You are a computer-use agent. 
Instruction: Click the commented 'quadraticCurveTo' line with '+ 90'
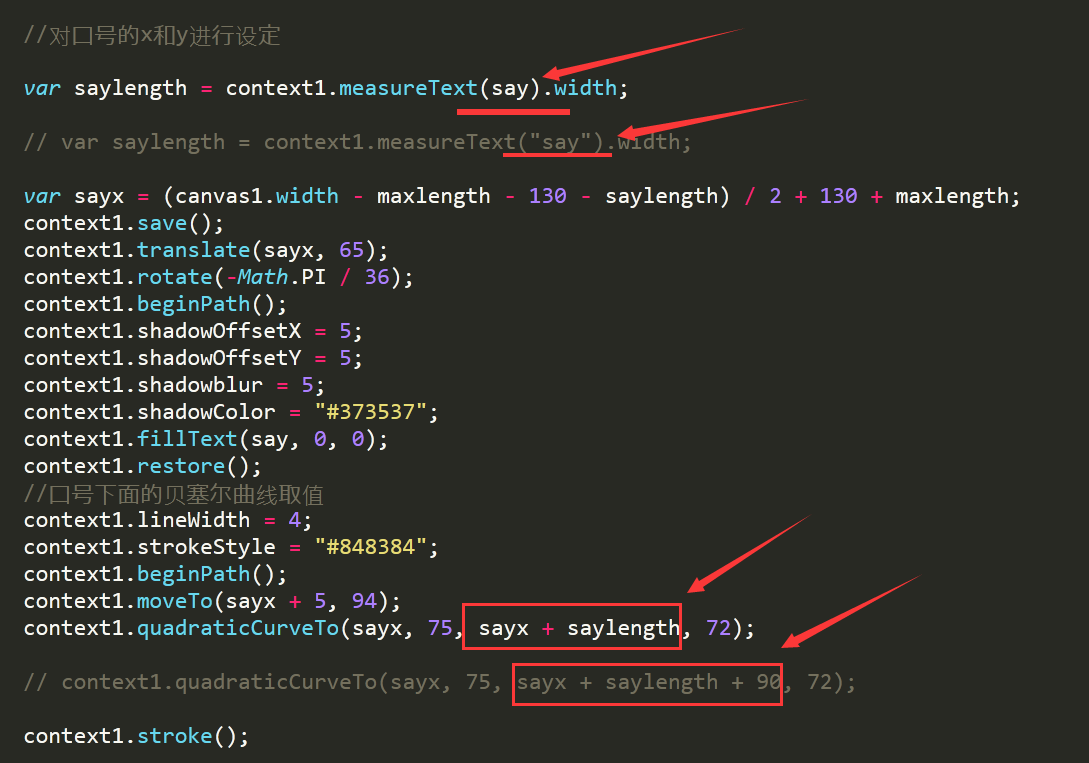tap(440, 682)
